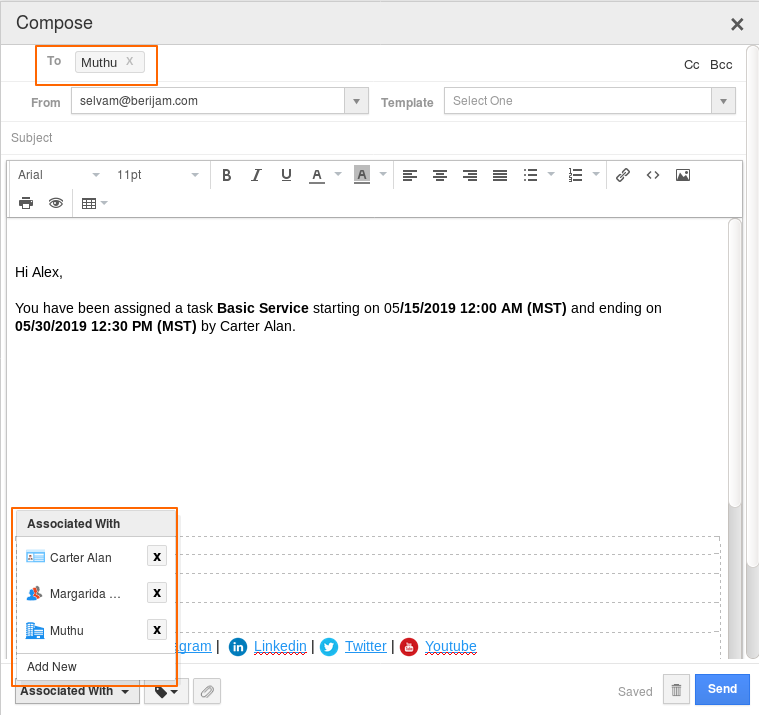Click the Bcc link
The width and height of the screenshot is (759, 715).
coord(721,65)
